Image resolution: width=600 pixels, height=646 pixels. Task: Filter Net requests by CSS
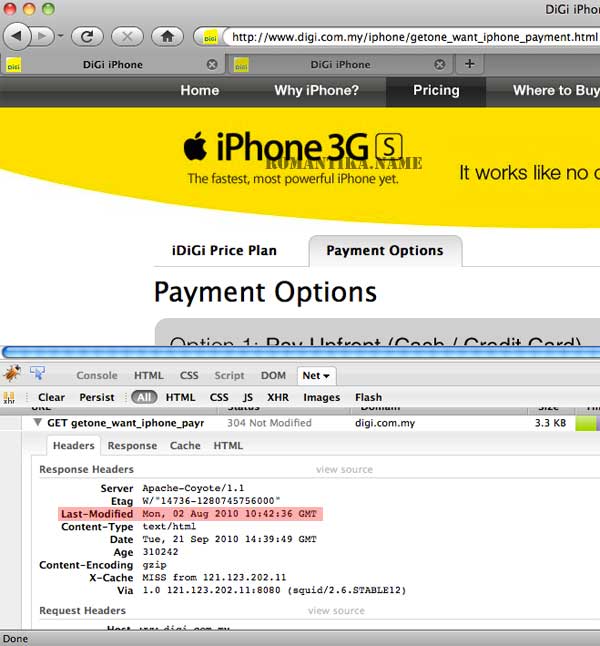[x=219, y=397]
